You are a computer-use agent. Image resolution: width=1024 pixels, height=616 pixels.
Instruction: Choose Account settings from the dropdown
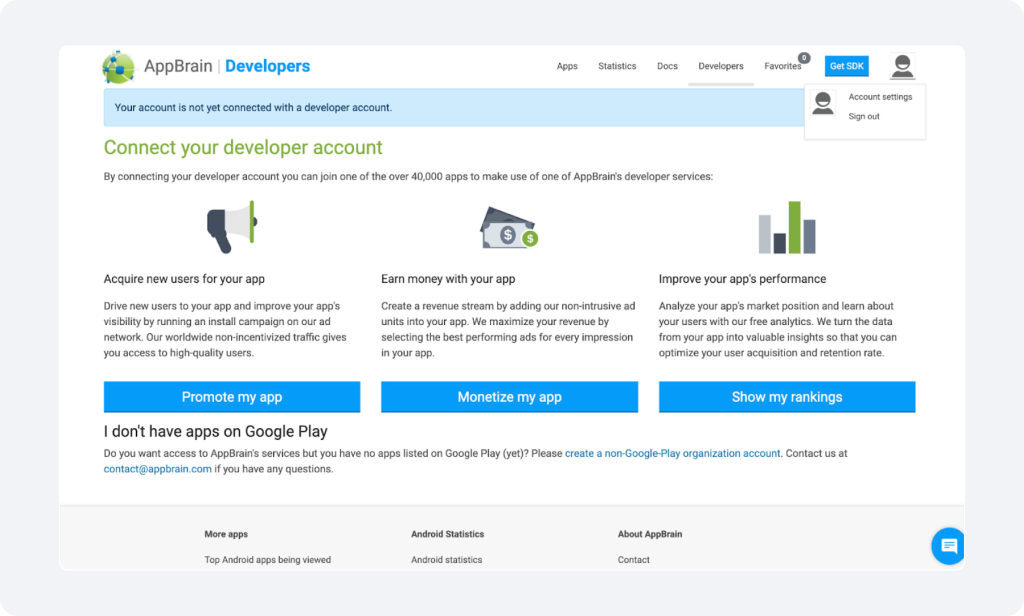880,97
